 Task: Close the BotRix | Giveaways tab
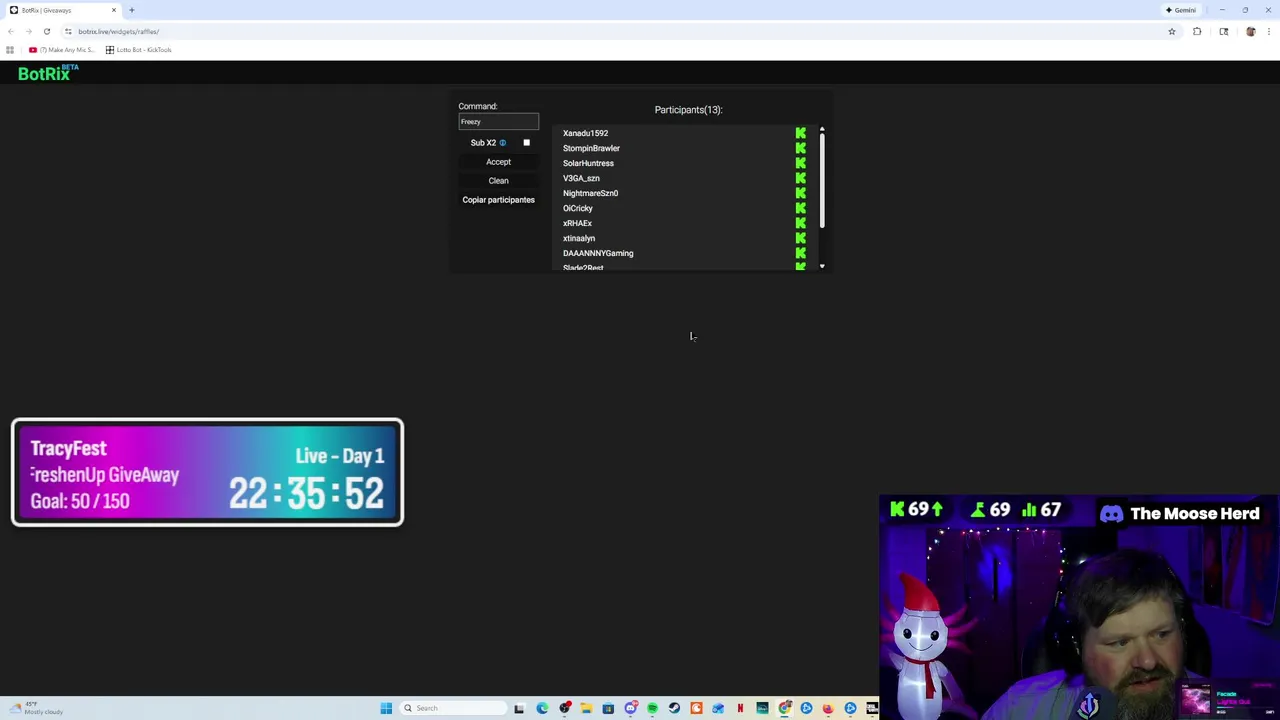tap(114, 10)
